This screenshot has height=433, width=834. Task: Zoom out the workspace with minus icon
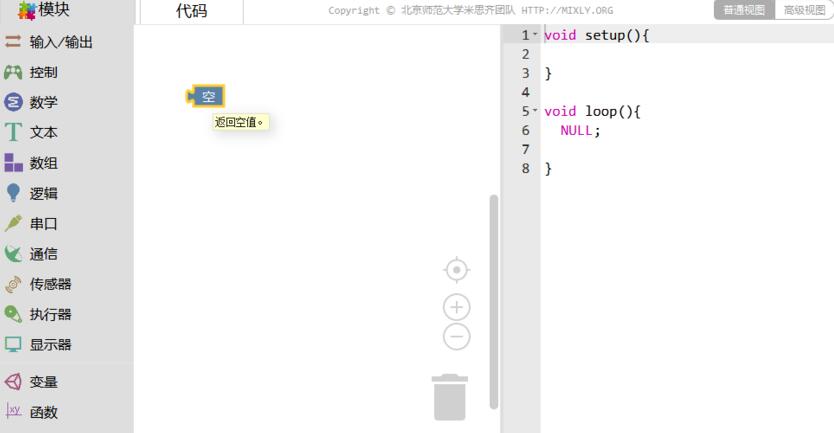[x=456, y=337]
